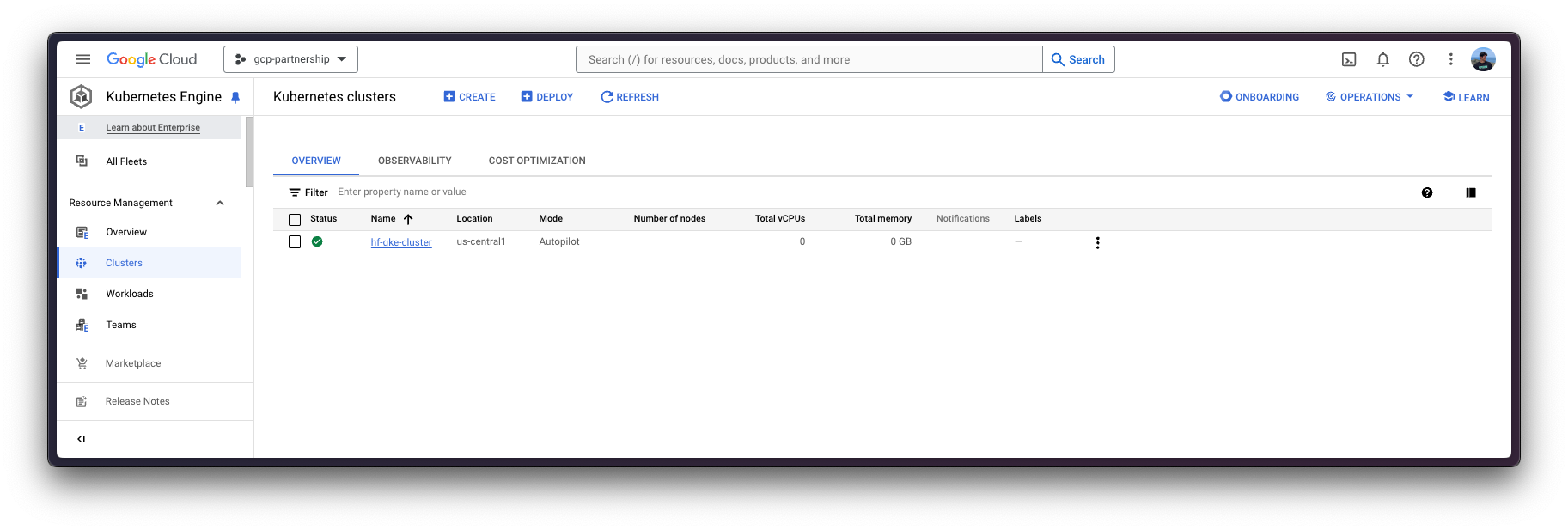
Task: Sort by the Location column header
Action: tap(474, 219)
